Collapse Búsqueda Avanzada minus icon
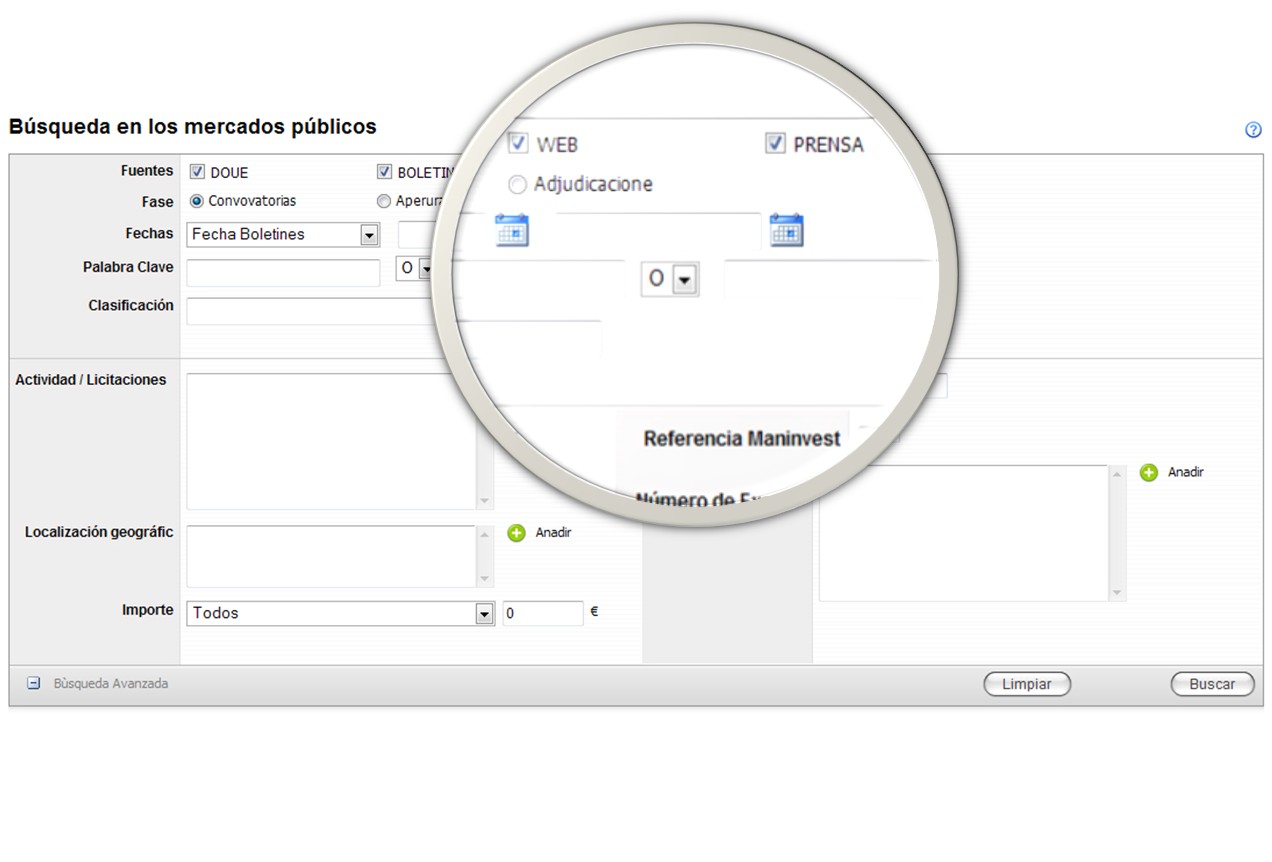The image size is (1272, 862). click(33, 684)
